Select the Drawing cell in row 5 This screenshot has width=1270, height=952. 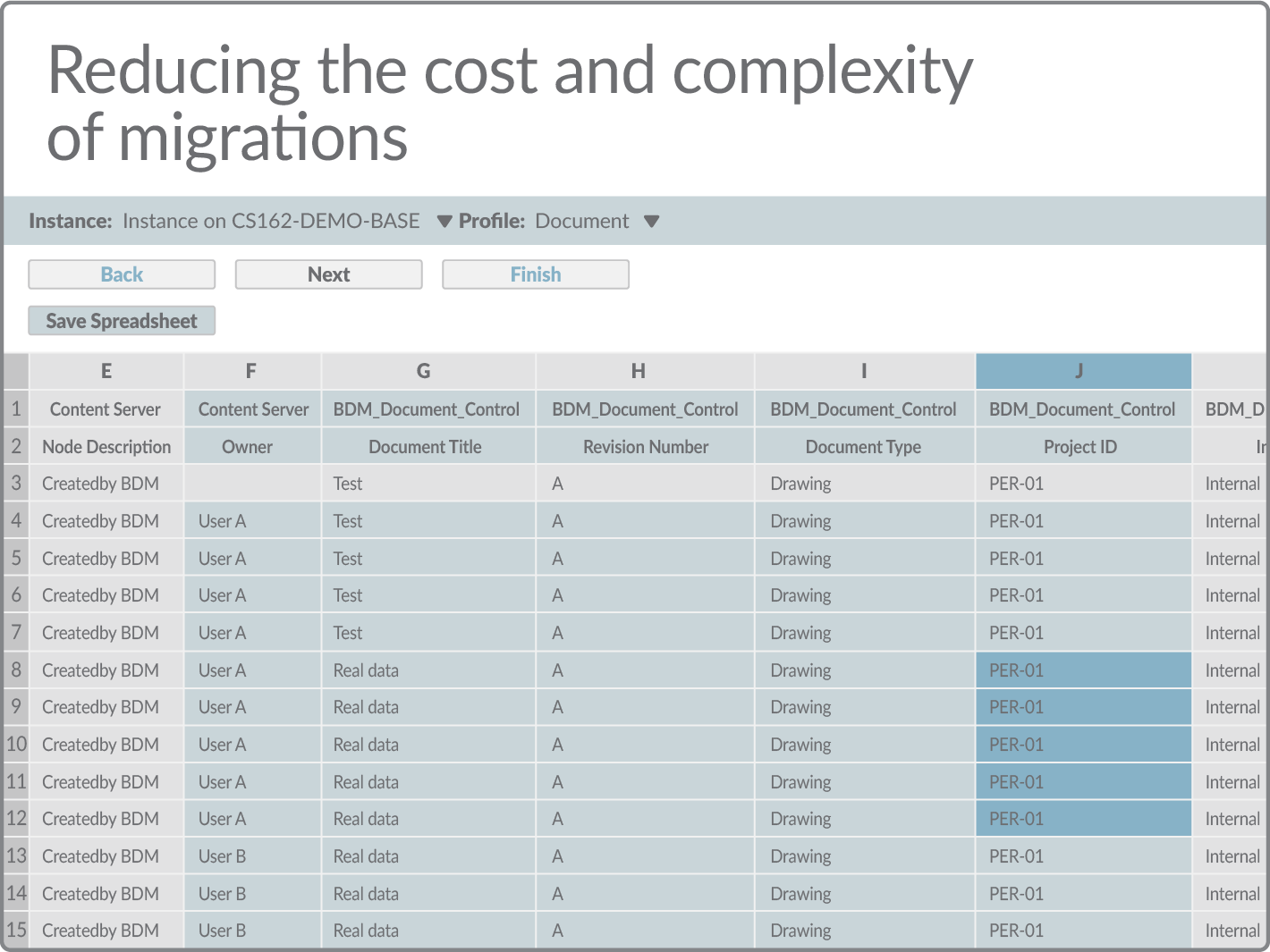863,557
